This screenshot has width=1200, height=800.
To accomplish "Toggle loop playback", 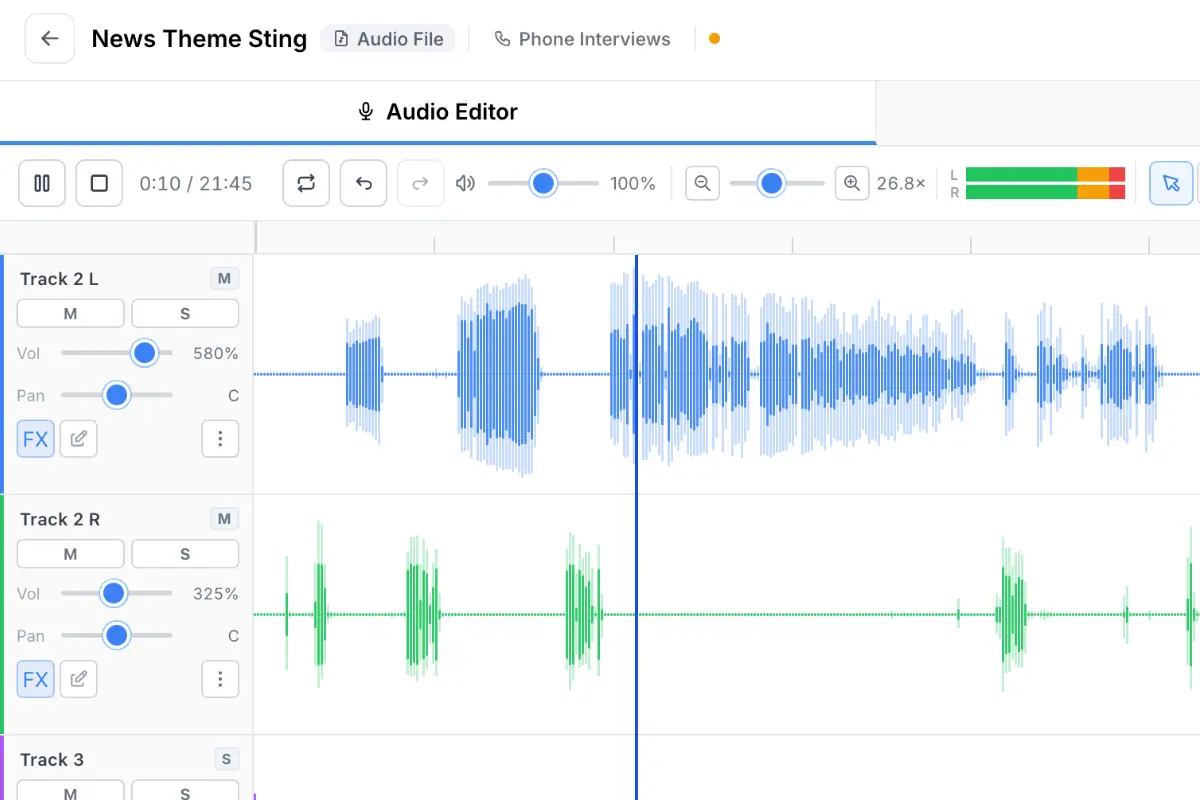I will click(306, 183).
